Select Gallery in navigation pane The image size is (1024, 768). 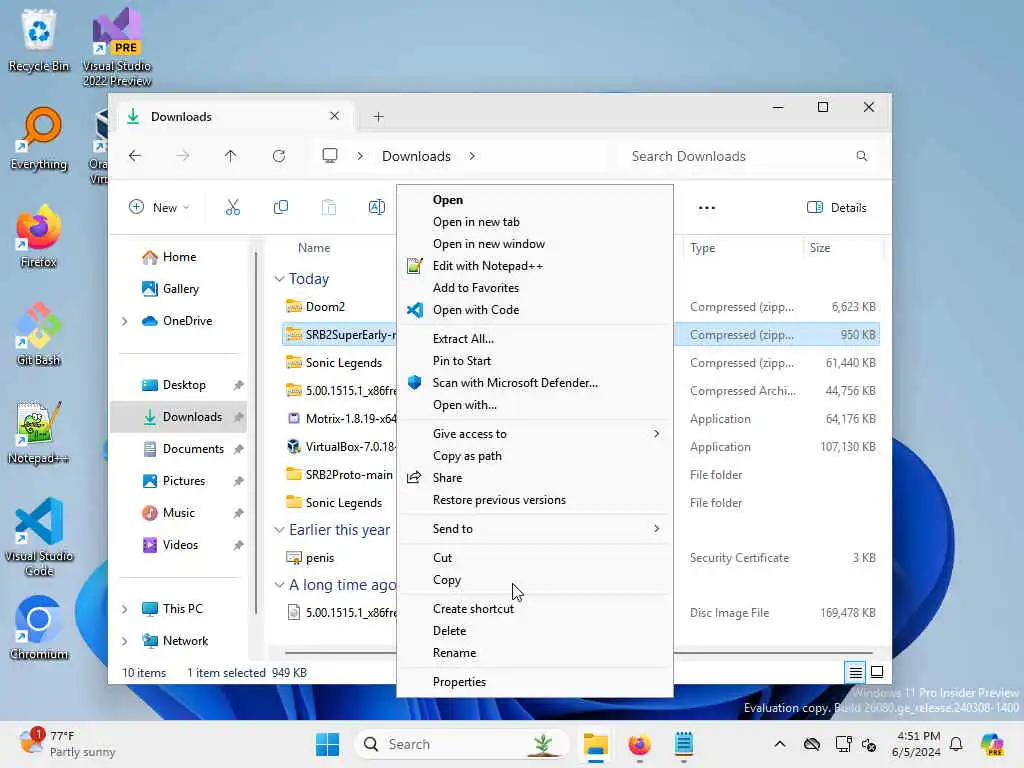[x=180, y=289]
